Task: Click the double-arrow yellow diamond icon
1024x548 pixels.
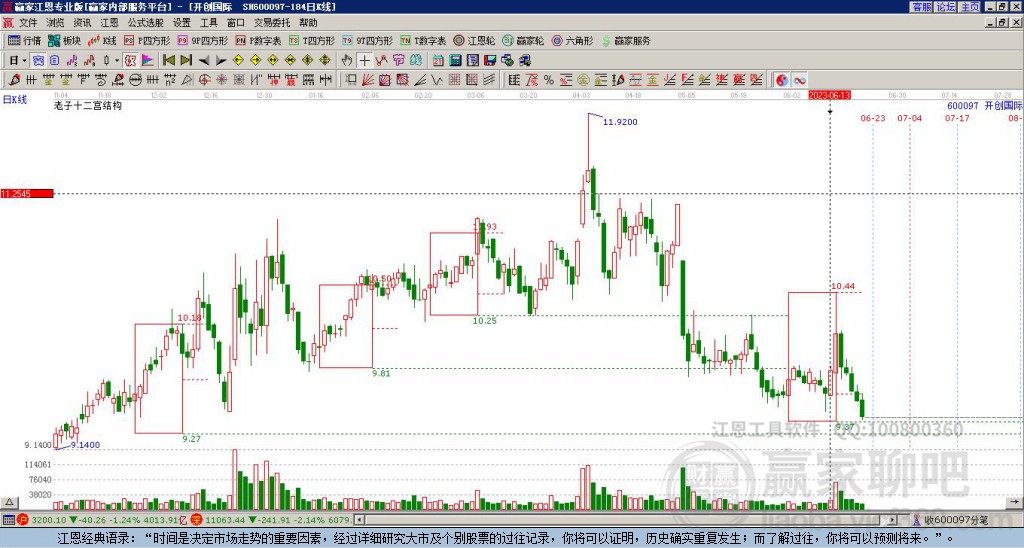Action: point(273,60)
